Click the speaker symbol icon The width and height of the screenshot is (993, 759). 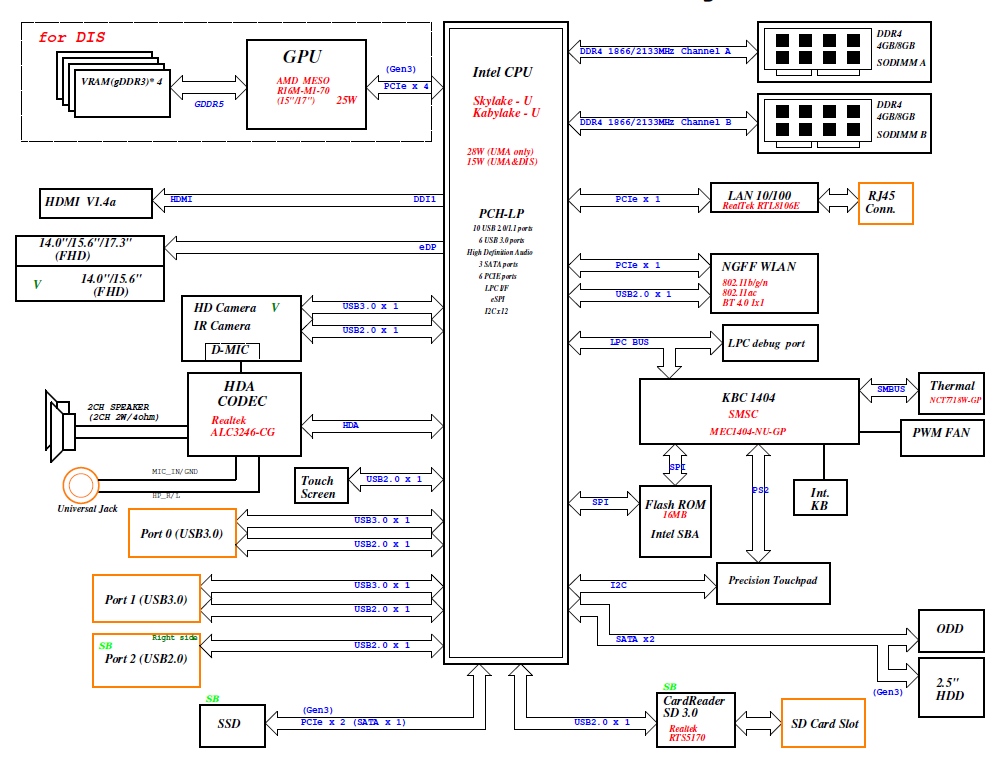(x=60, y=420)
